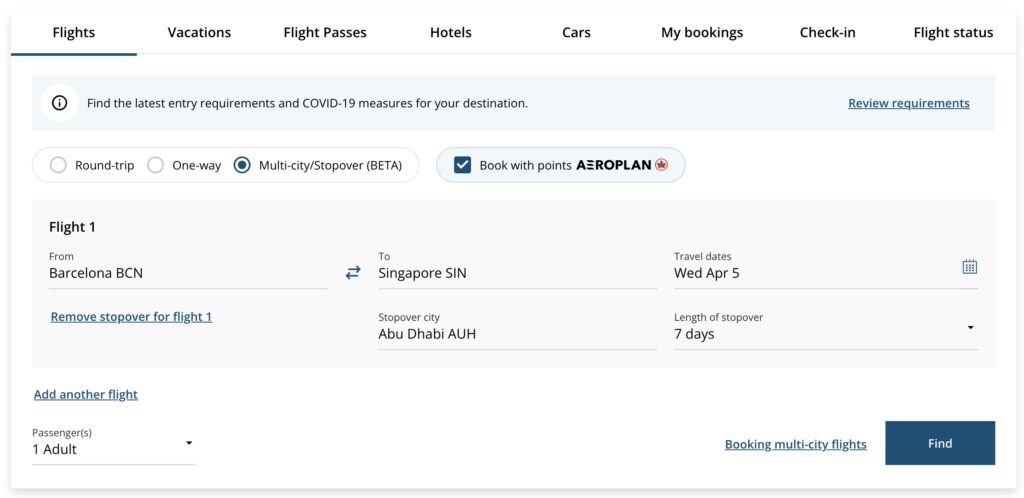Go to the Hotels tab
Image resolution: width=1024 pixels, height=498 pixels.
451,32
